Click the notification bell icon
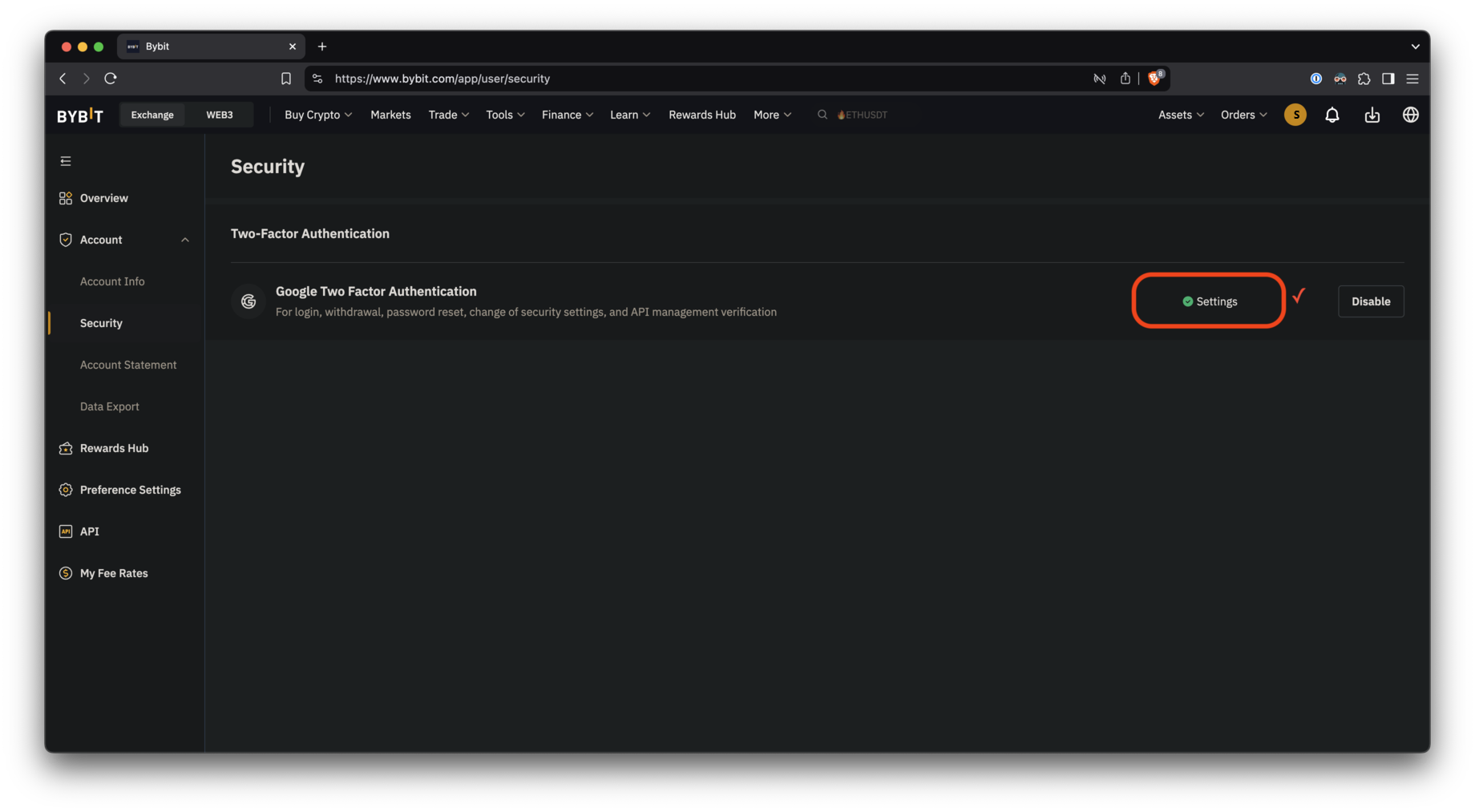Image resolution: width=1475 pixels, height=812 pixels. coord(1332,115)
